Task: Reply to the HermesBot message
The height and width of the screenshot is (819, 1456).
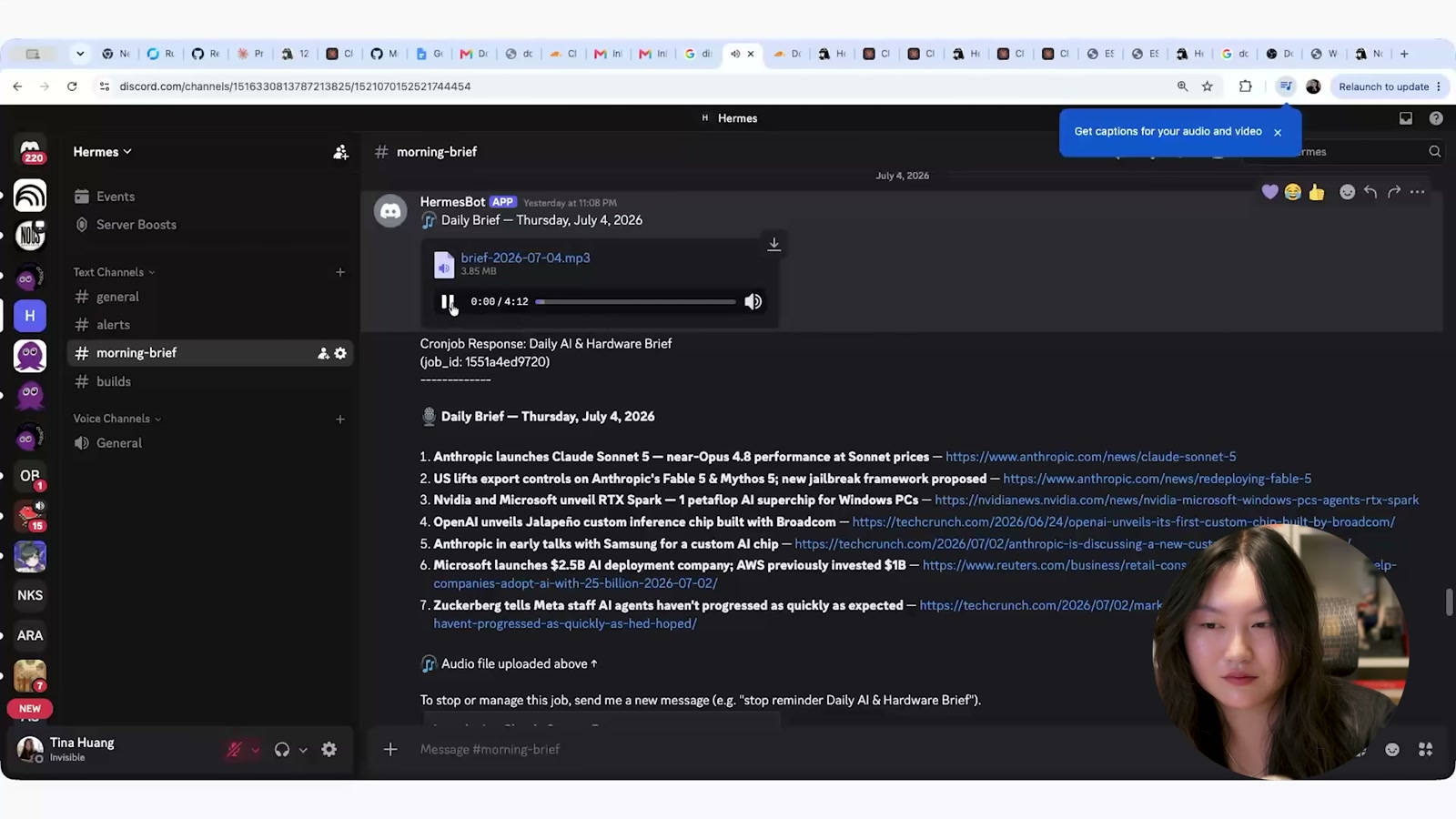Action: pos(1370,192)
